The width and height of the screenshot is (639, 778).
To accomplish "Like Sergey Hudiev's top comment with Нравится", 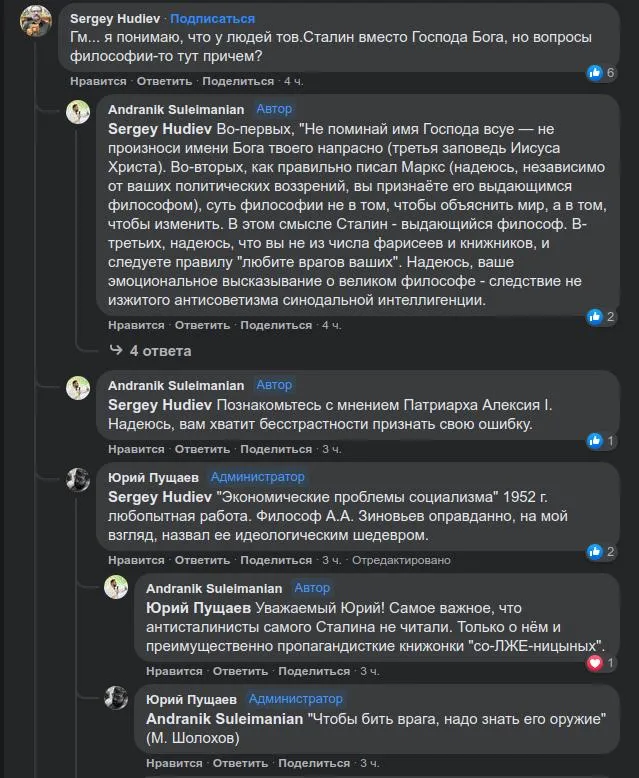I will (x=97, y=81).
